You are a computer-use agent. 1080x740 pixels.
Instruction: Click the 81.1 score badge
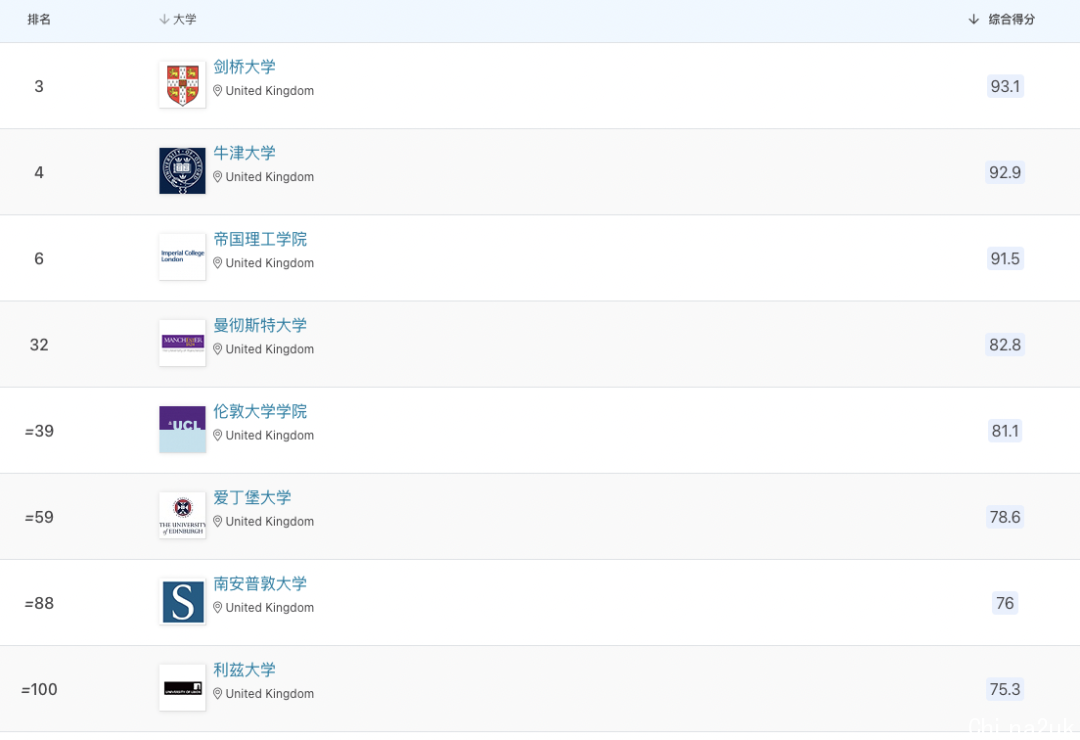[x=1005, y=431]
